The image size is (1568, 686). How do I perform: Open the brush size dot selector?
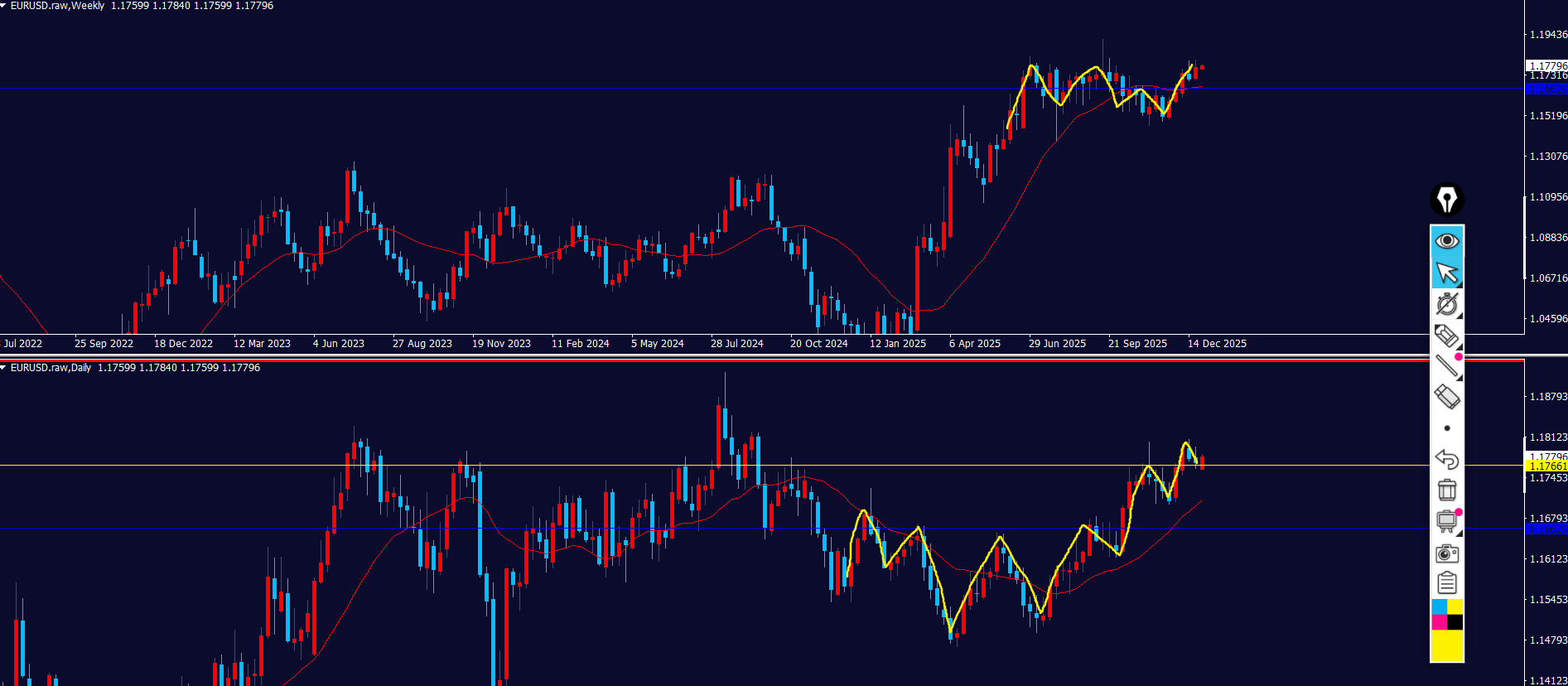tap(1446, 428)
